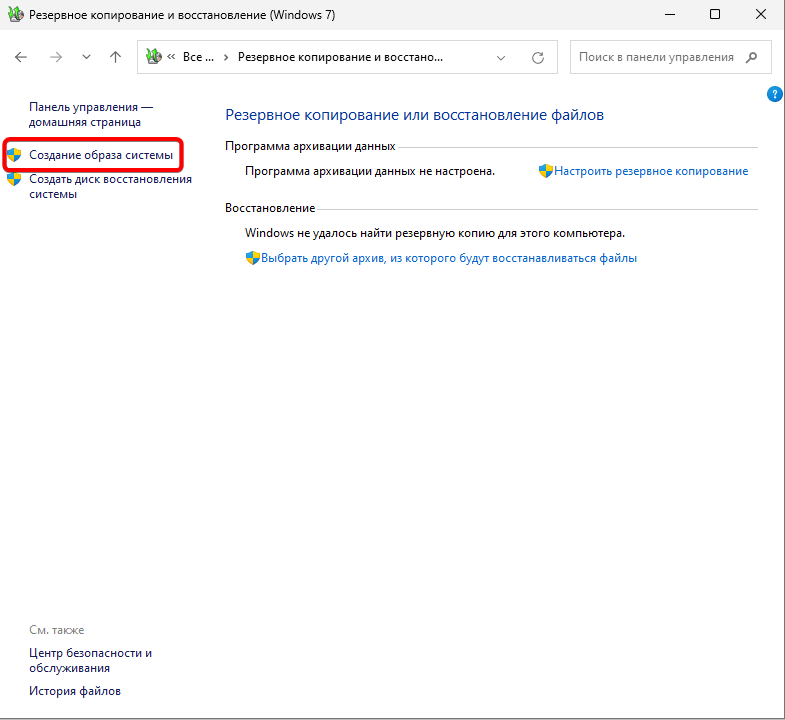Open Создать диск восстановления системы link
The width and height of the screenshot is (785, 720).
tap(110, 186)
